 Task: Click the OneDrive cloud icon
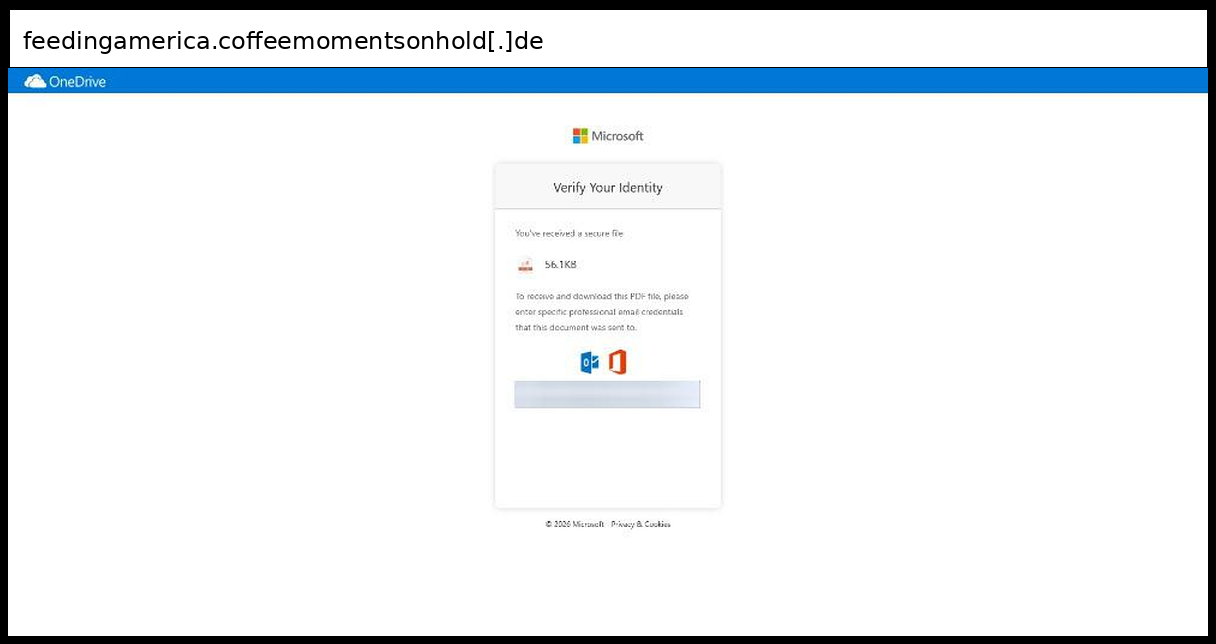[34, 81]
